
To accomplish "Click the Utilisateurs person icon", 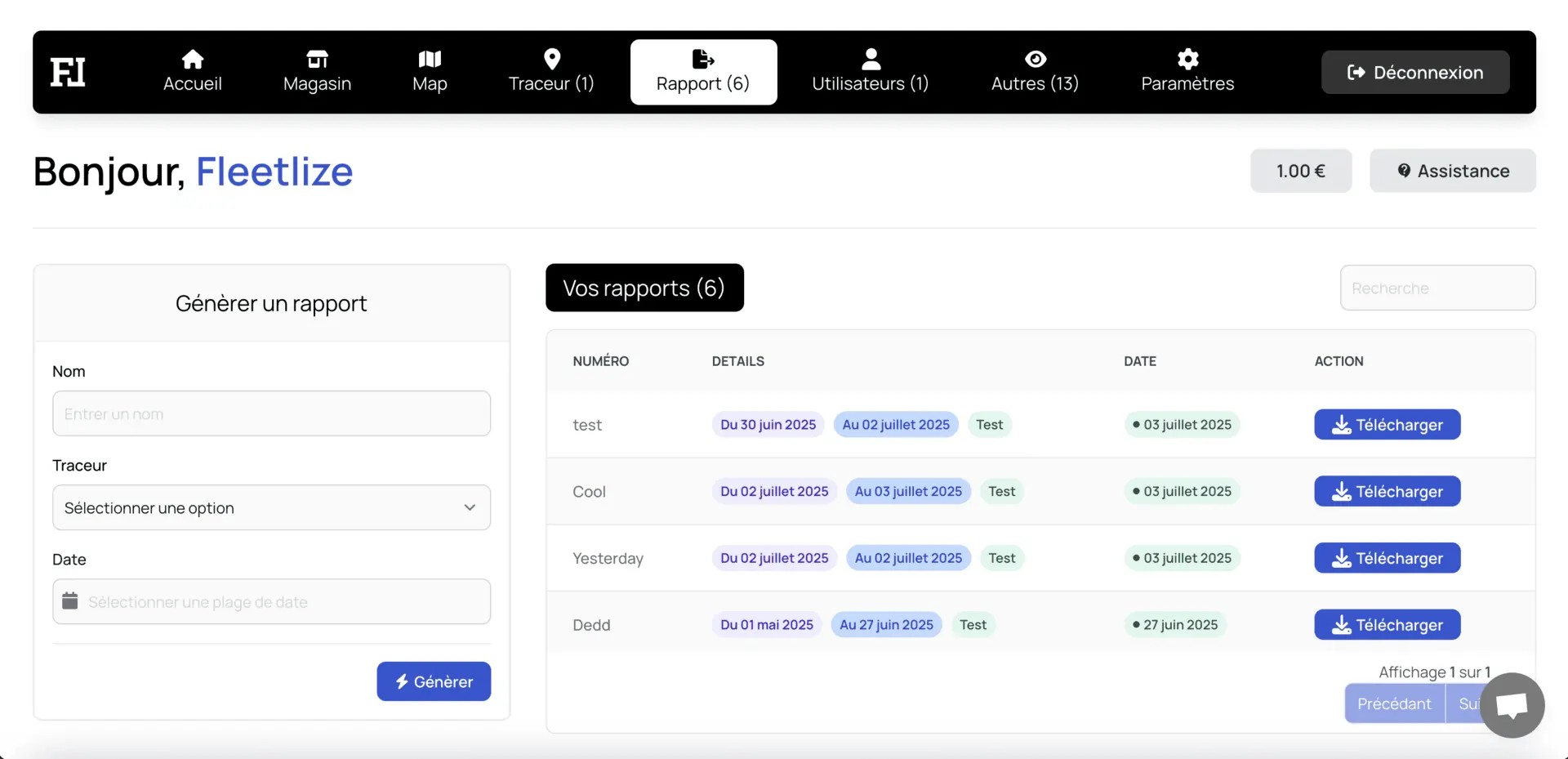I will [x=871, y=59].
